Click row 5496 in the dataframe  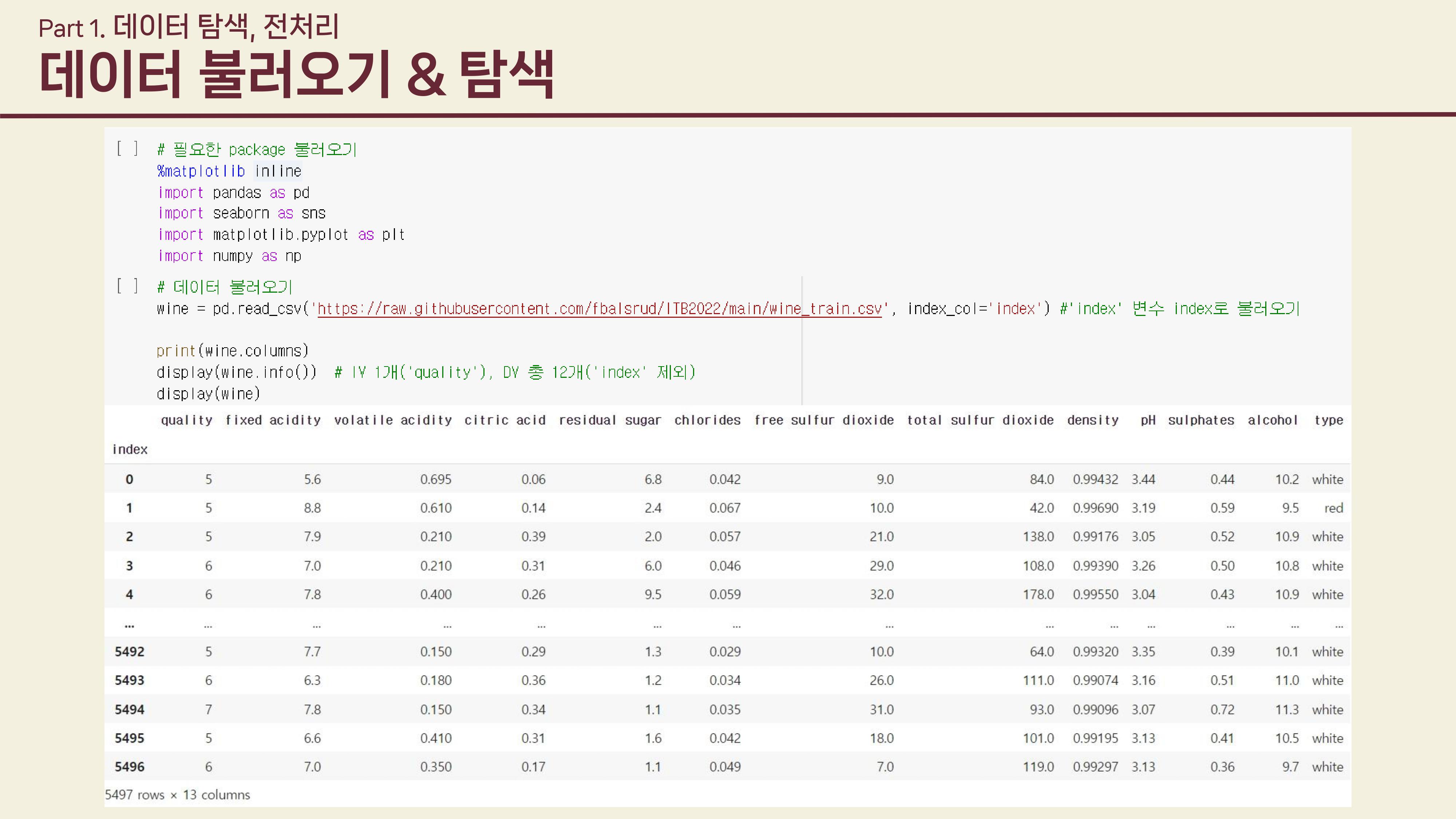(x=130, y=767)
